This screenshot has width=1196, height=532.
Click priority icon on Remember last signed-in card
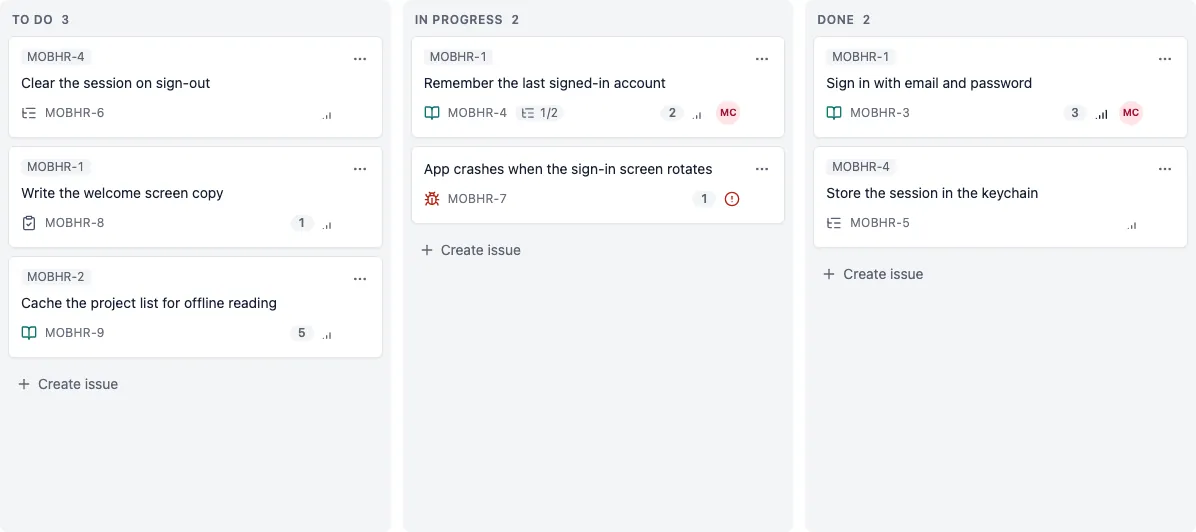[696, 115]
